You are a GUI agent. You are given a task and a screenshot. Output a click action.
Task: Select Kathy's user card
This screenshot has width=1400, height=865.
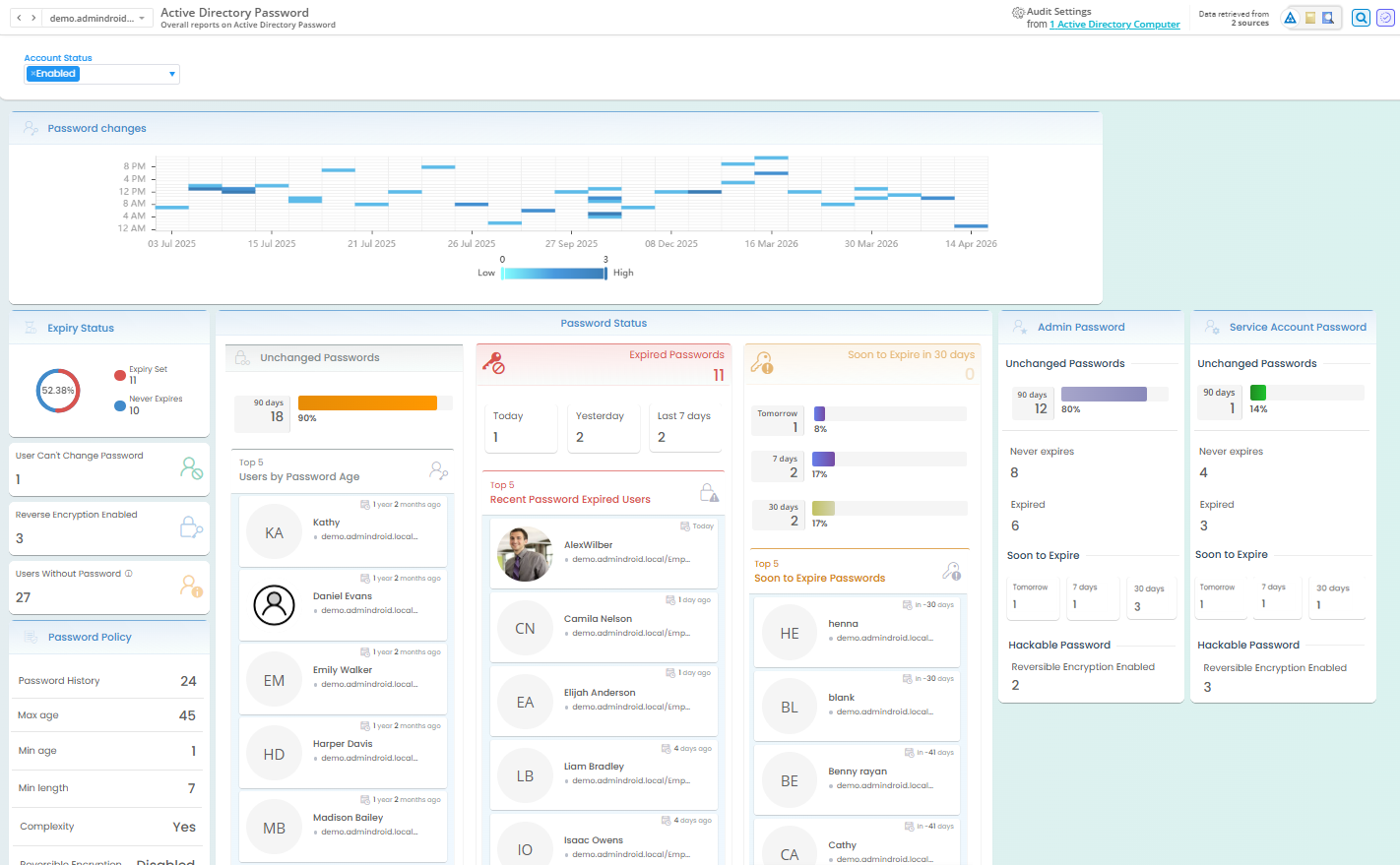[x=343, y=530]
